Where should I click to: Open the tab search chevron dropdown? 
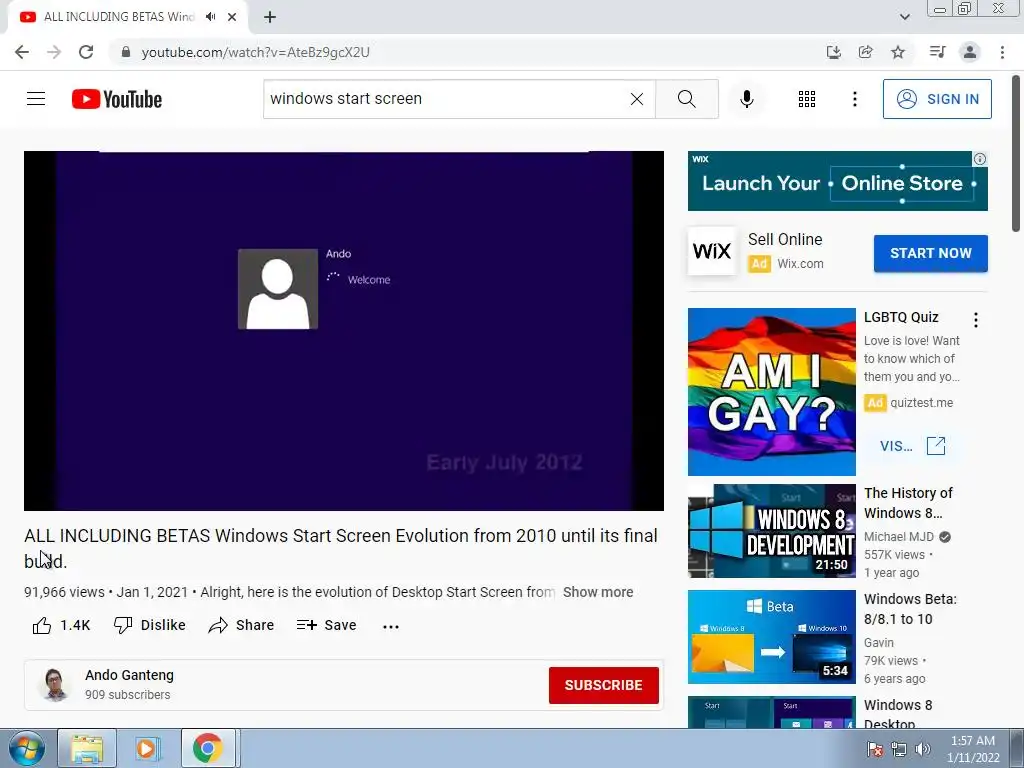(x=904, y=17)
